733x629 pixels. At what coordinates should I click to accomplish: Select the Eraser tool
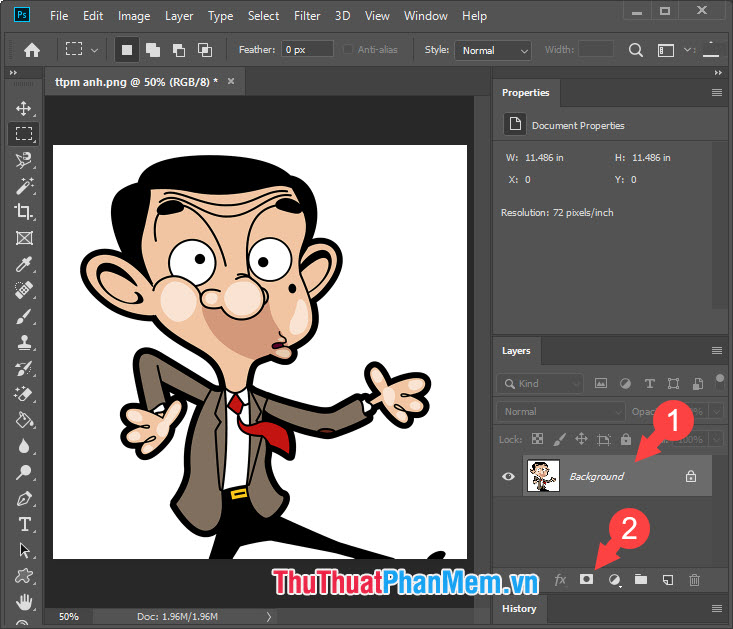click(x=23, y=394)
